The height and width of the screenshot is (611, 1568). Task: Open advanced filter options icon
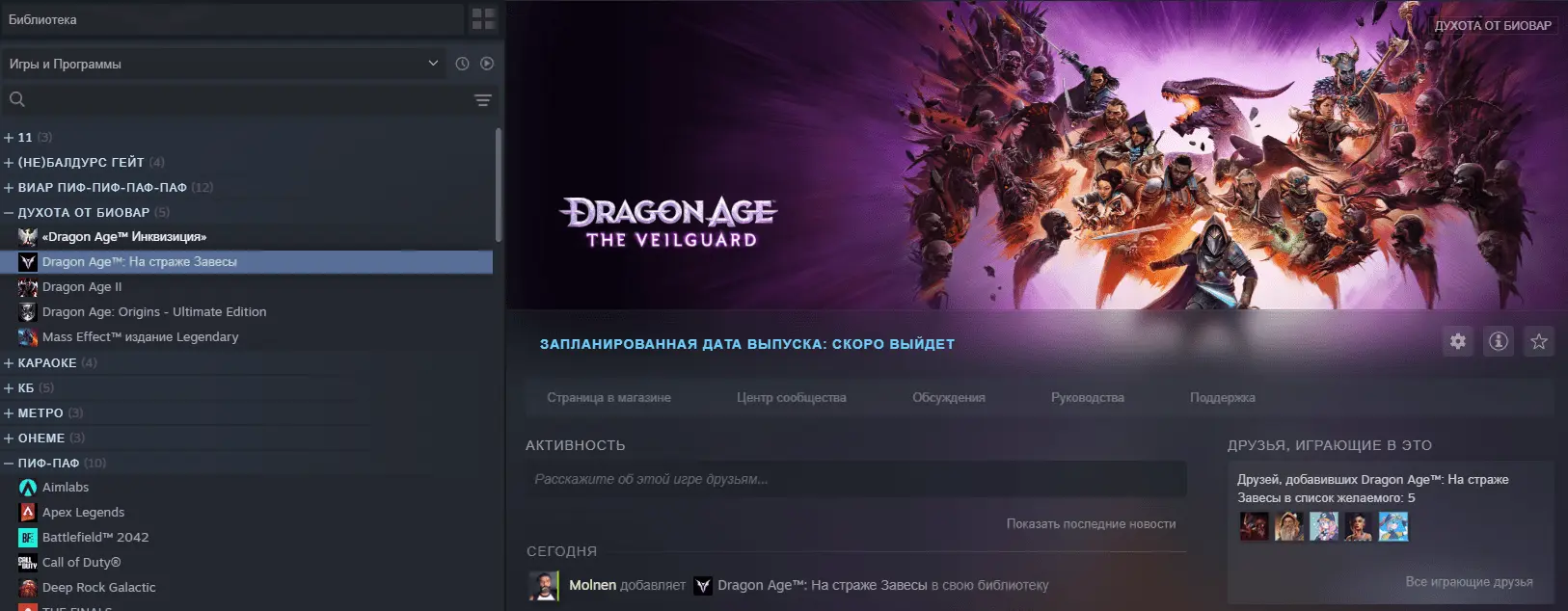tap(483, 100)
